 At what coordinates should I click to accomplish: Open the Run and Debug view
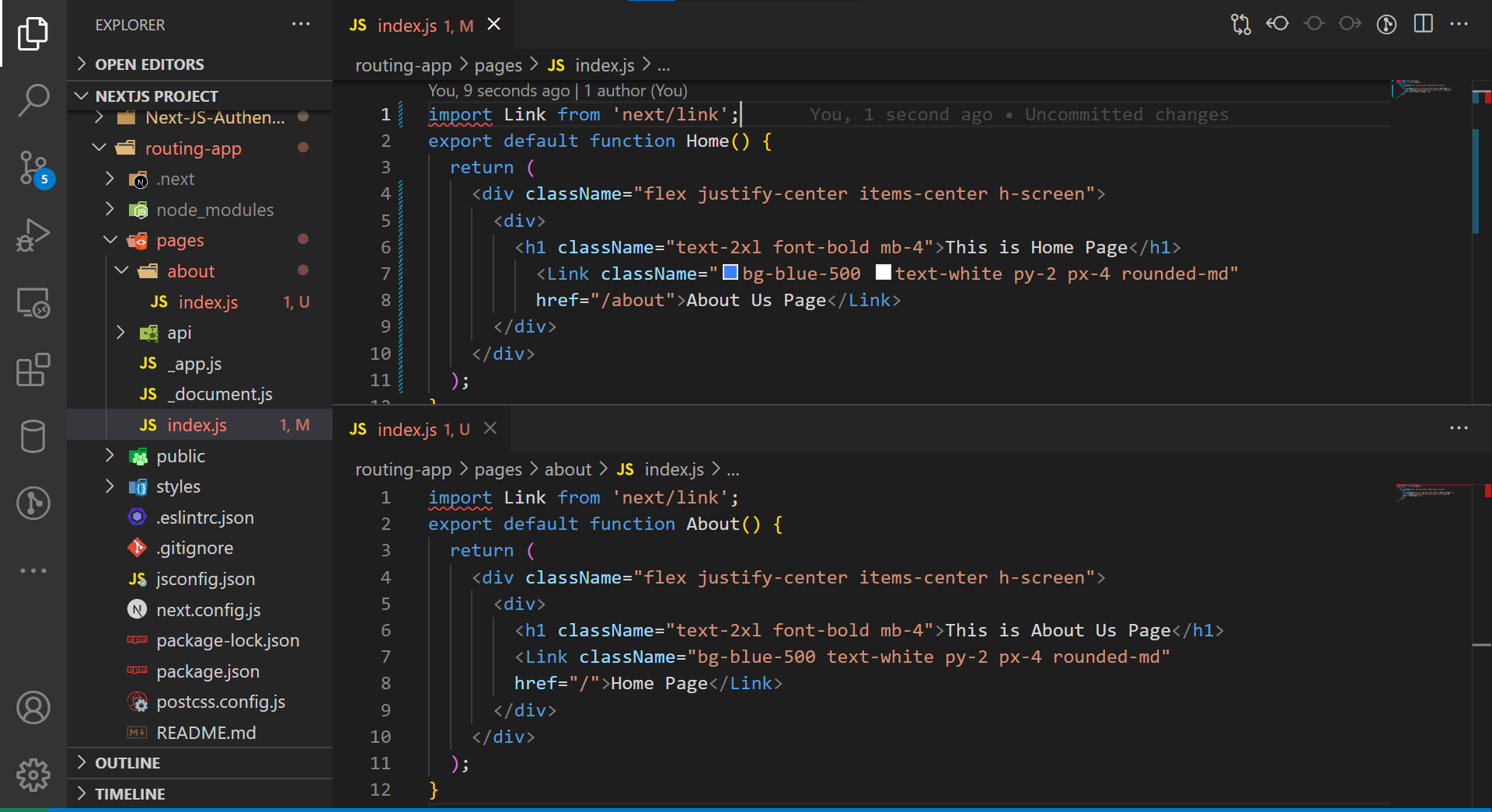coord(33,235)
